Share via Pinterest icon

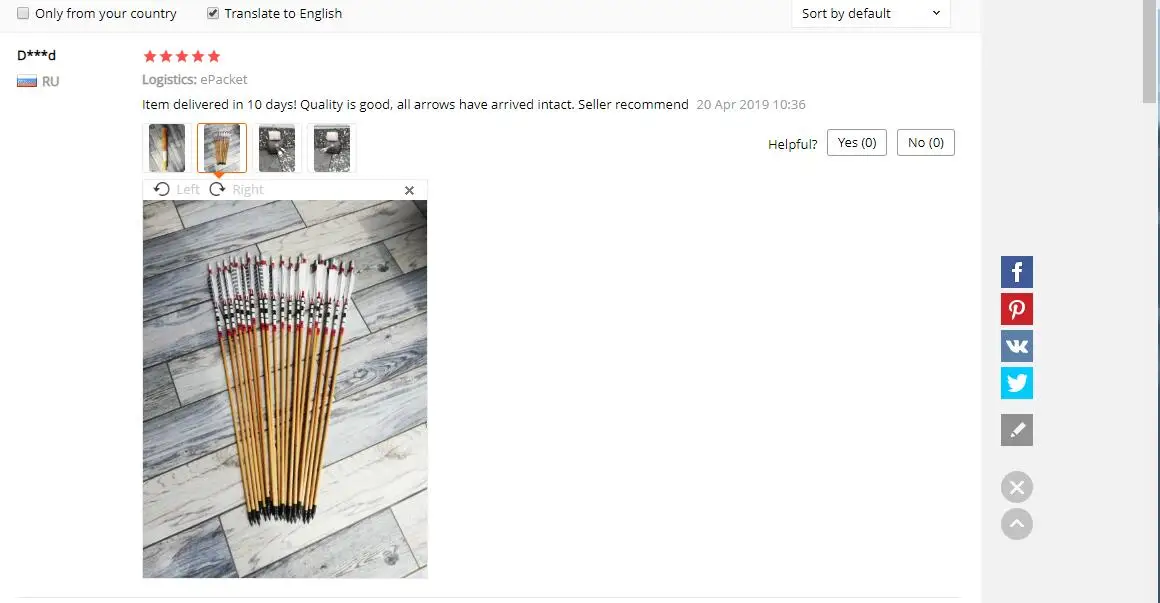pyautogui.click(x=1016, y=309)
